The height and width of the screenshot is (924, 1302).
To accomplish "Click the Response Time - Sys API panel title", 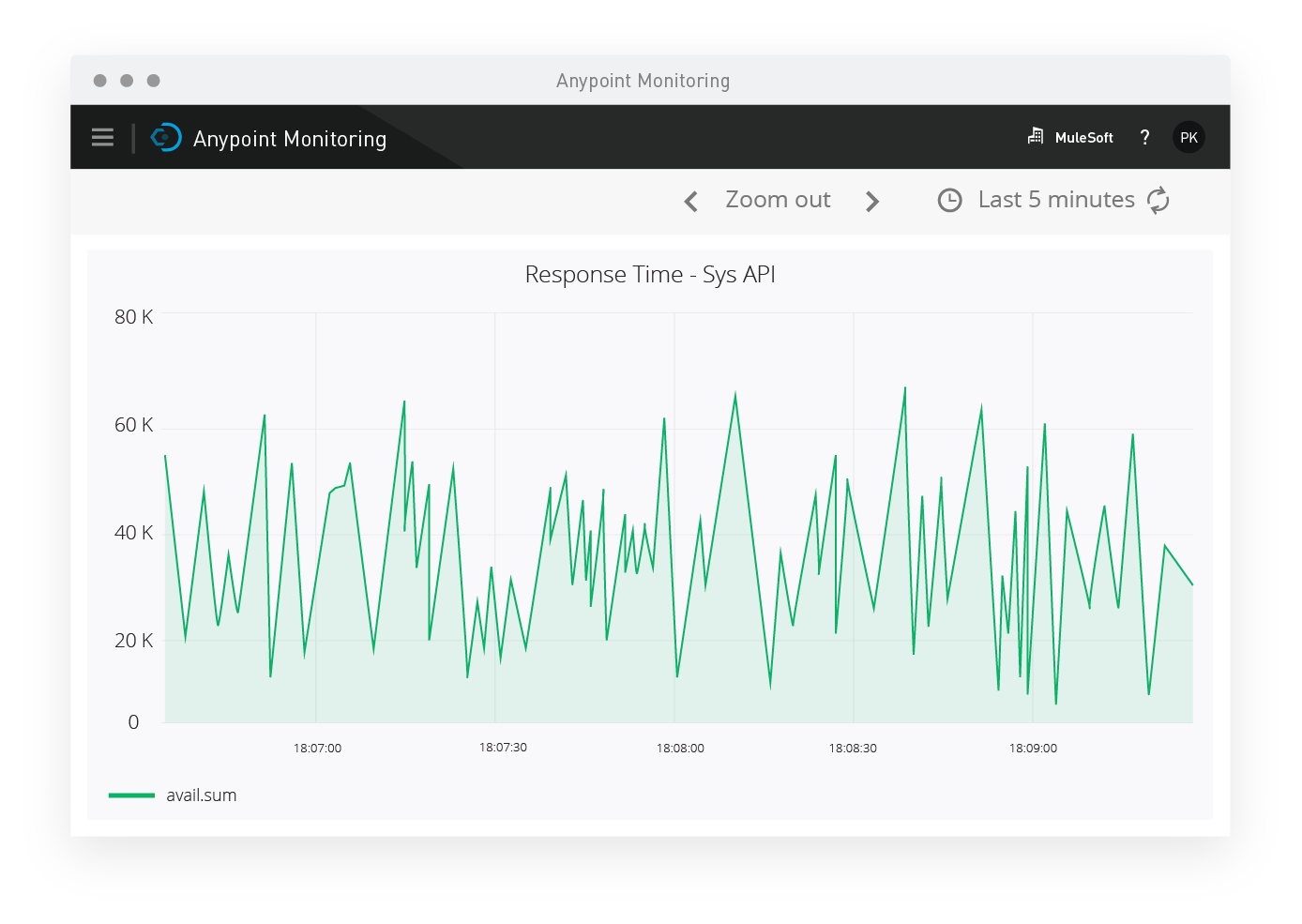I will [650, 275].
